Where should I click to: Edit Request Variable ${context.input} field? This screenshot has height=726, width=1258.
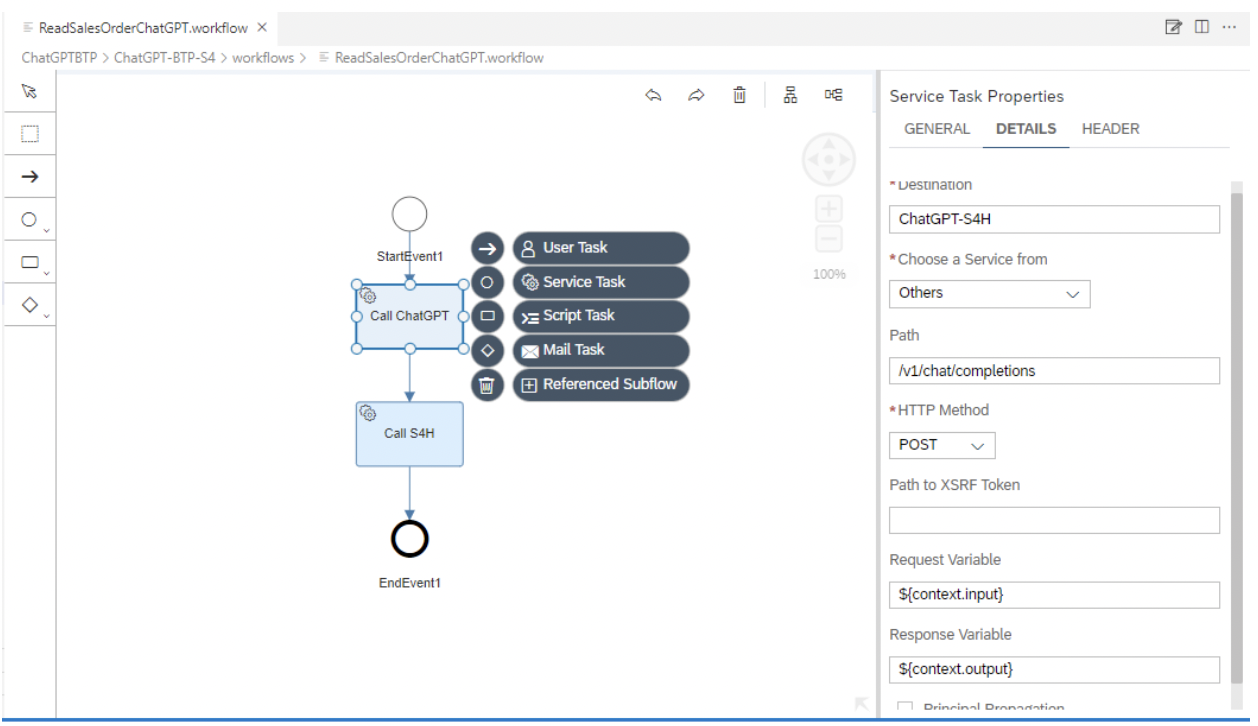pos(1054,595)
